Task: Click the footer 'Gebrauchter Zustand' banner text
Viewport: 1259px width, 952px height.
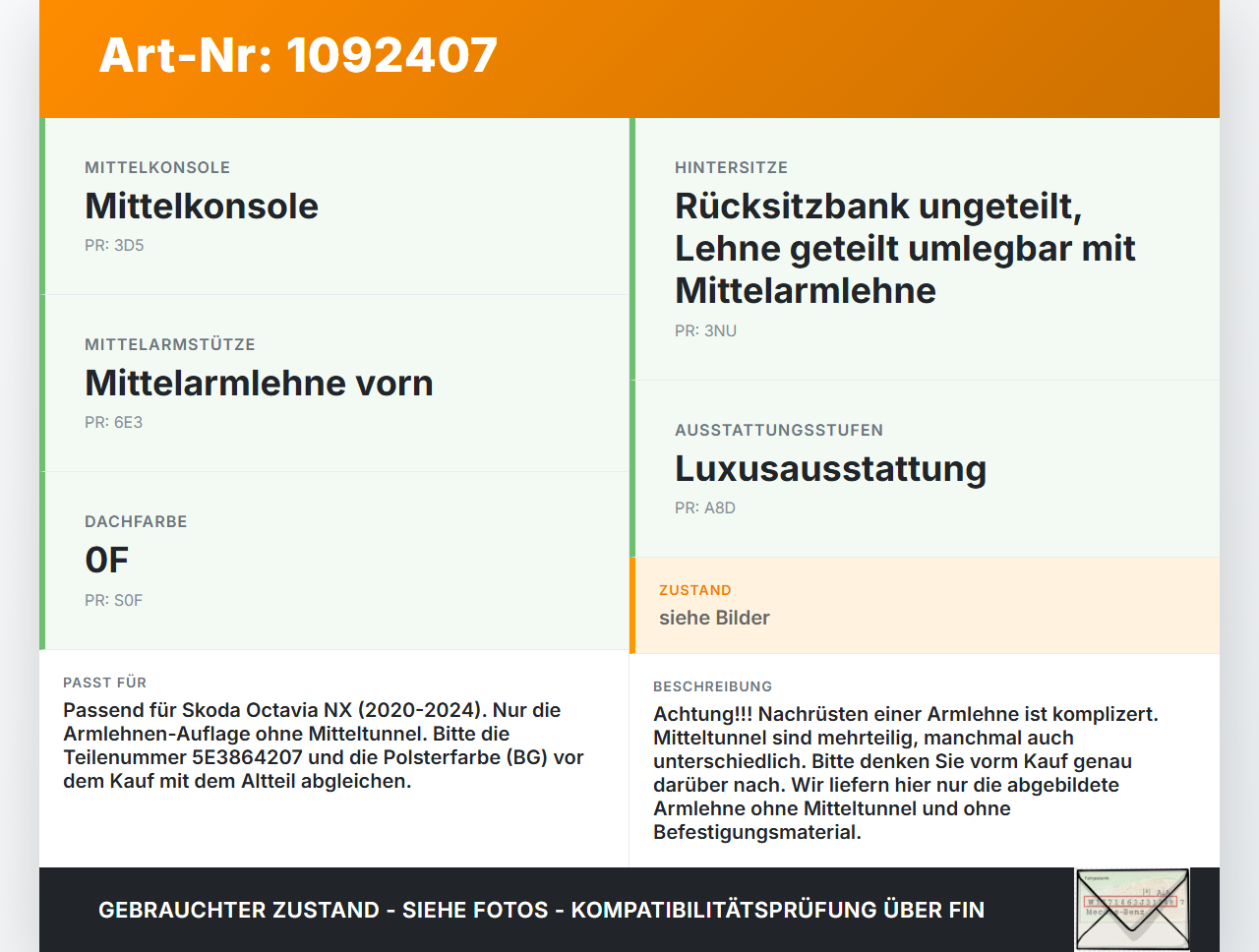Action: (541, 910)
